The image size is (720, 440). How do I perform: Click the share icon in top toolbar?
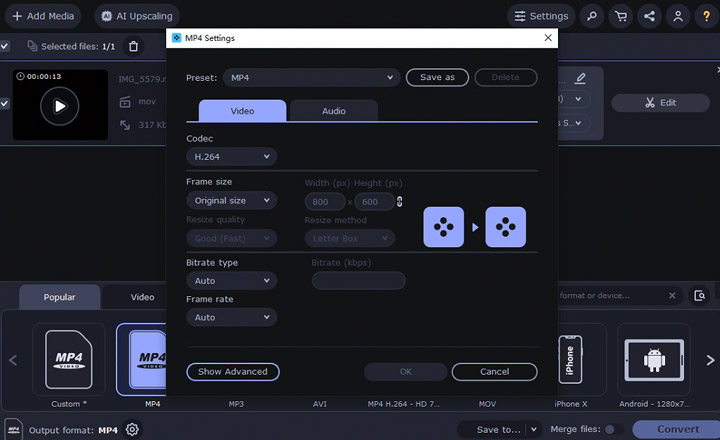[x=650, y=16]
